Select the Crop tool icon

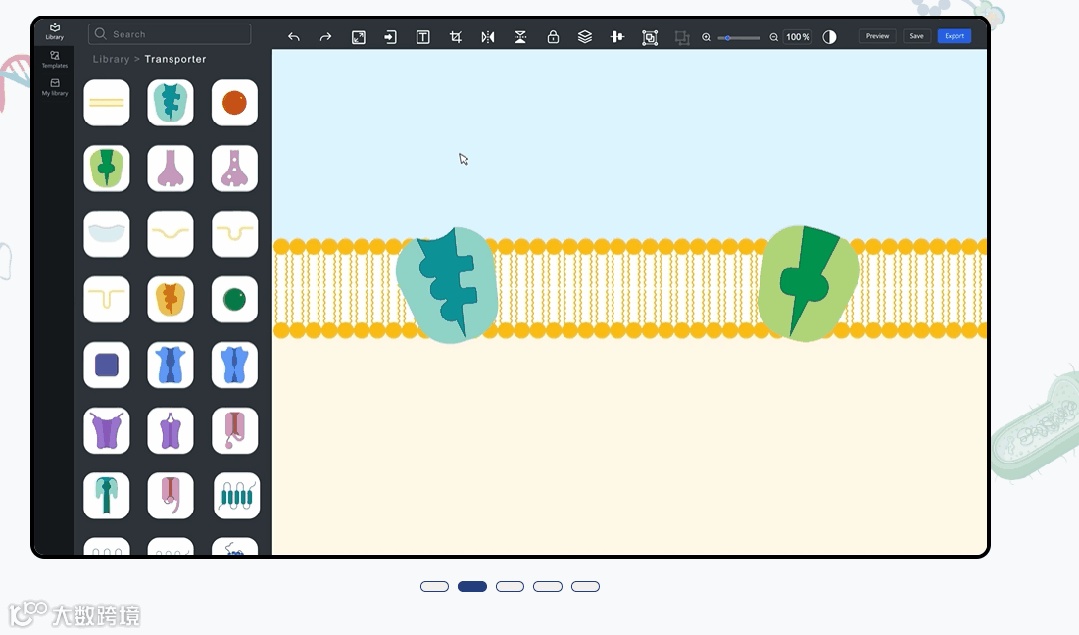point(456,37)
